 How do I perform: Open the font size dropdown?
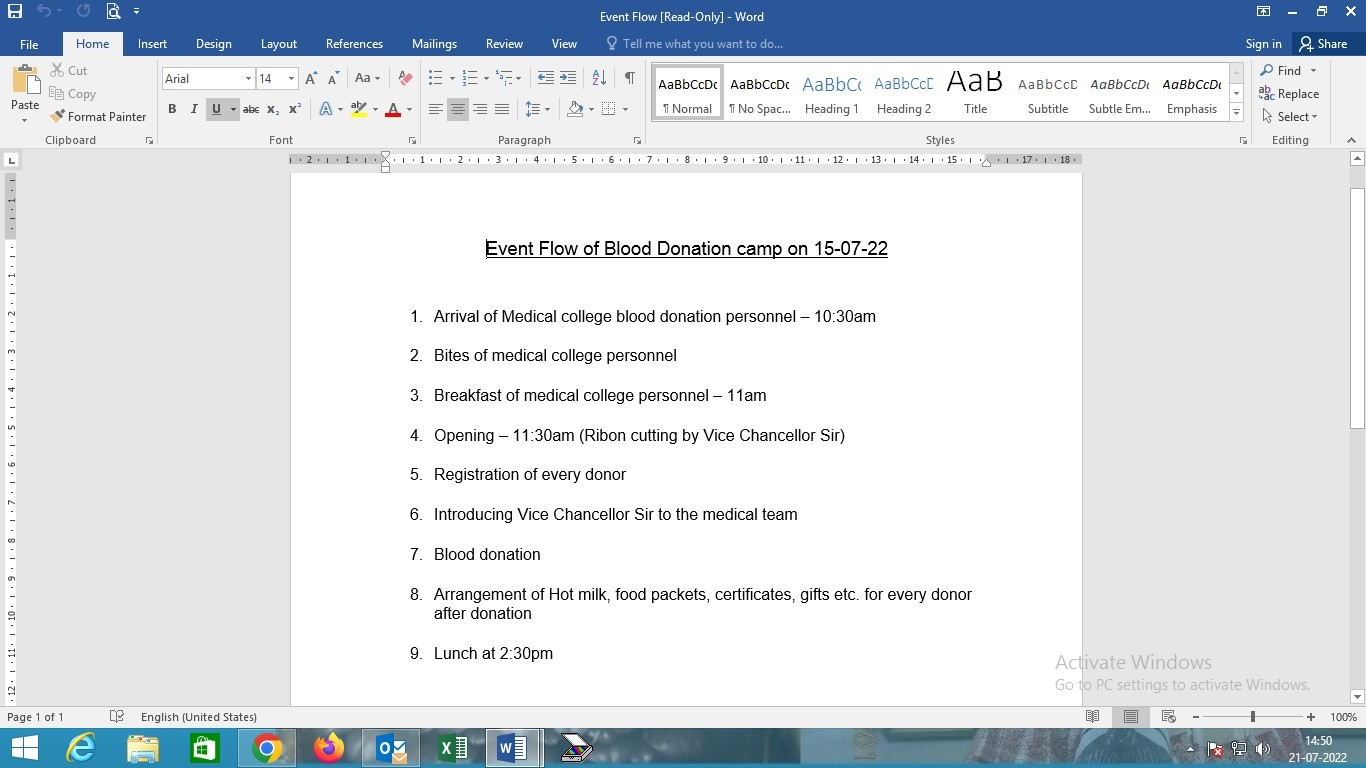291,78
